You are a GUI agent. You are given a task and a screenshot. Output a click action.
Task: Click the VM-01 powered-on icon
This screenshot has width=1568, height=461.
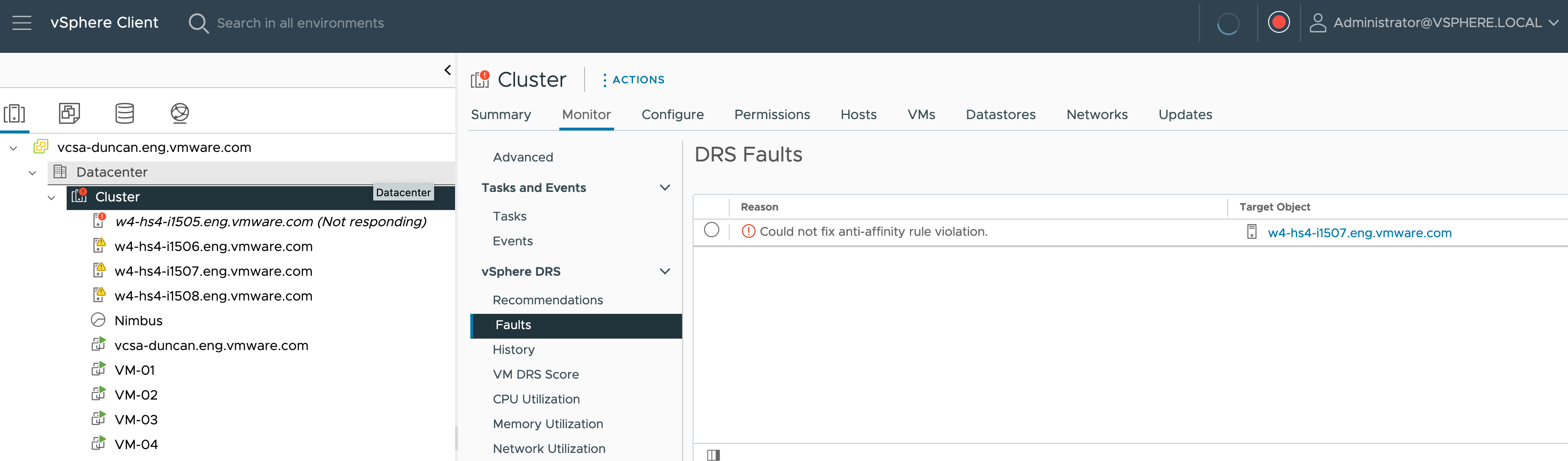(99, 369)
